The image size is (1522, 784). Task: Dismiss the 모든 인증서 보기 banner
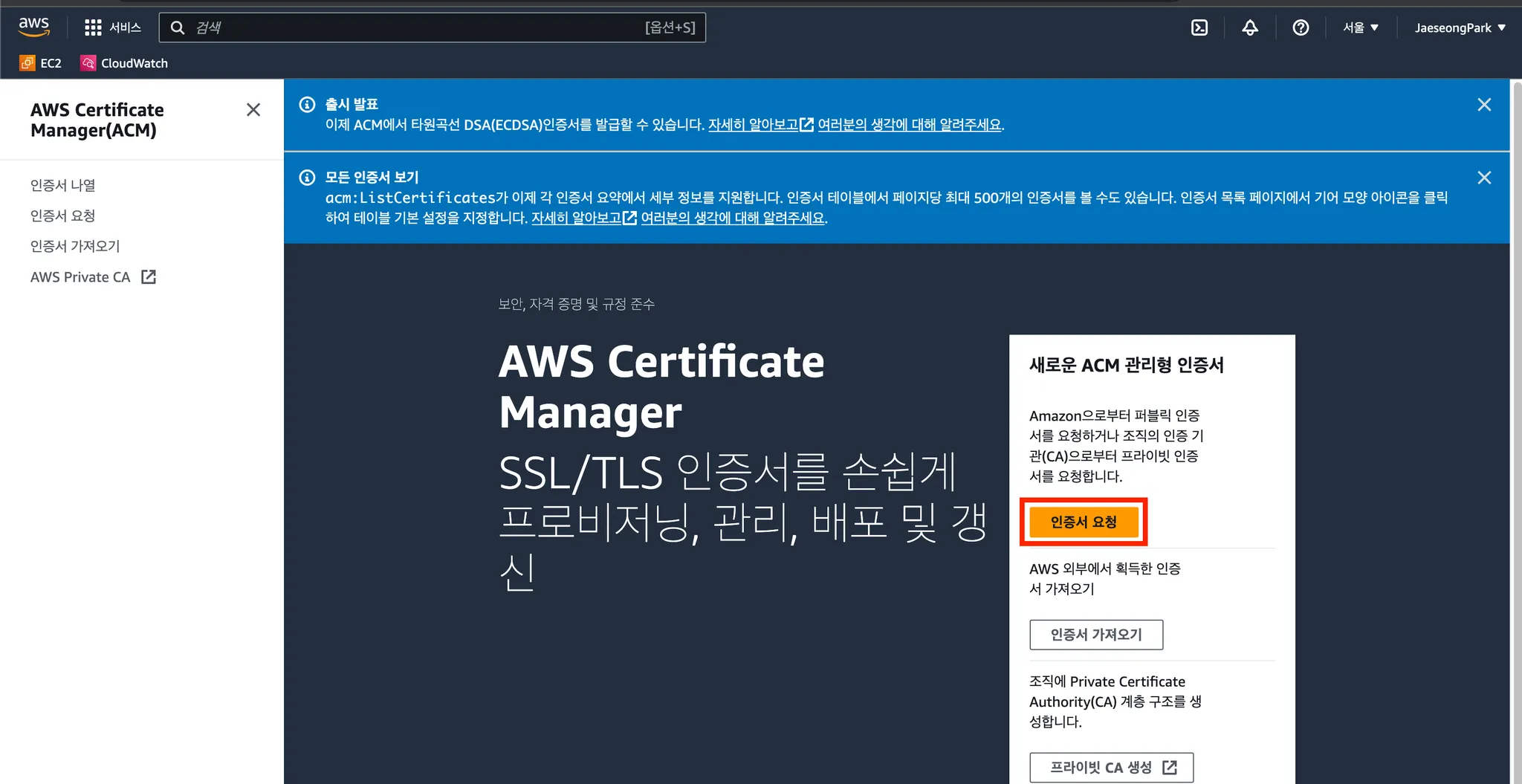point(1484,178)
